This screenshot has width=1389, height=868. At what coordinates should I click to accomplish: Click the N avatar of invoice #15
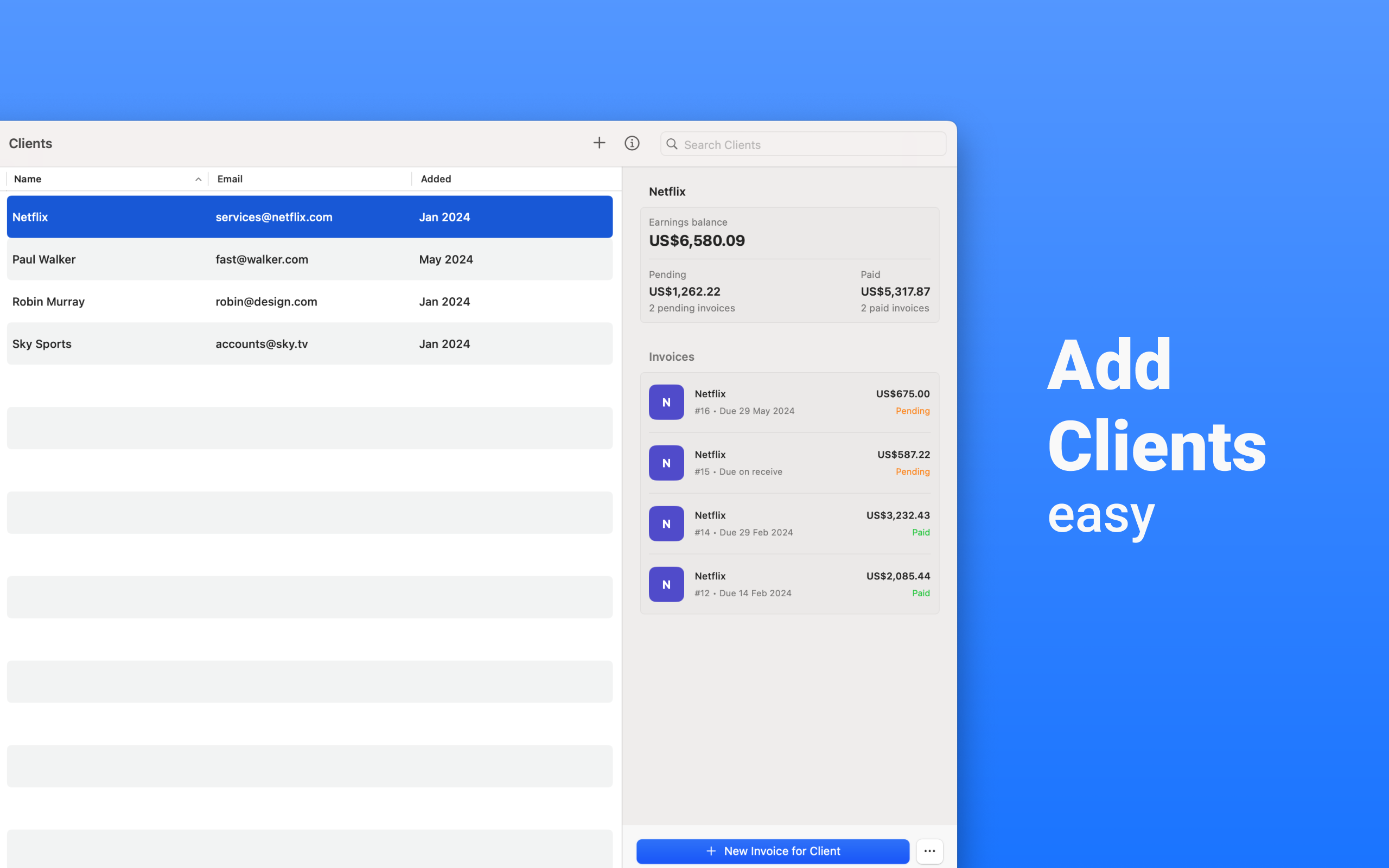(666, 463)
